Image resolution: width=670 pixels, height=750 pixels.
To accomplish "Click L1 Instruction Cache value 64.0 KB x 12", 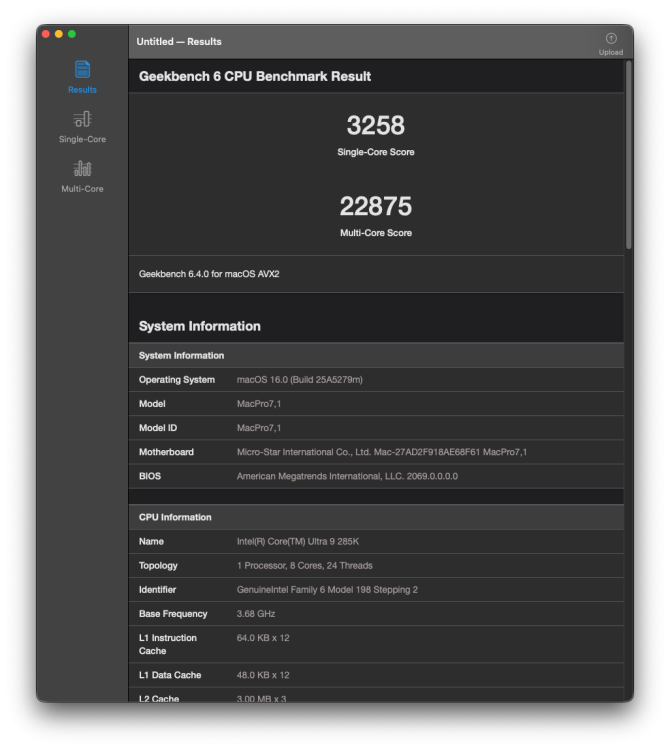I will 263,638.
